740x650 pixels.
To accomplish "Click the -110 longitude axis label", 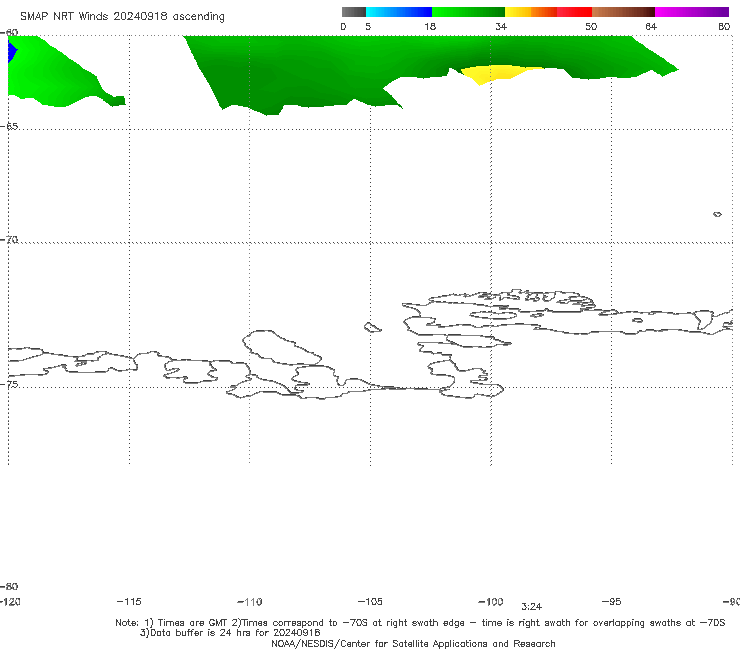I will [x=250, y=602].
